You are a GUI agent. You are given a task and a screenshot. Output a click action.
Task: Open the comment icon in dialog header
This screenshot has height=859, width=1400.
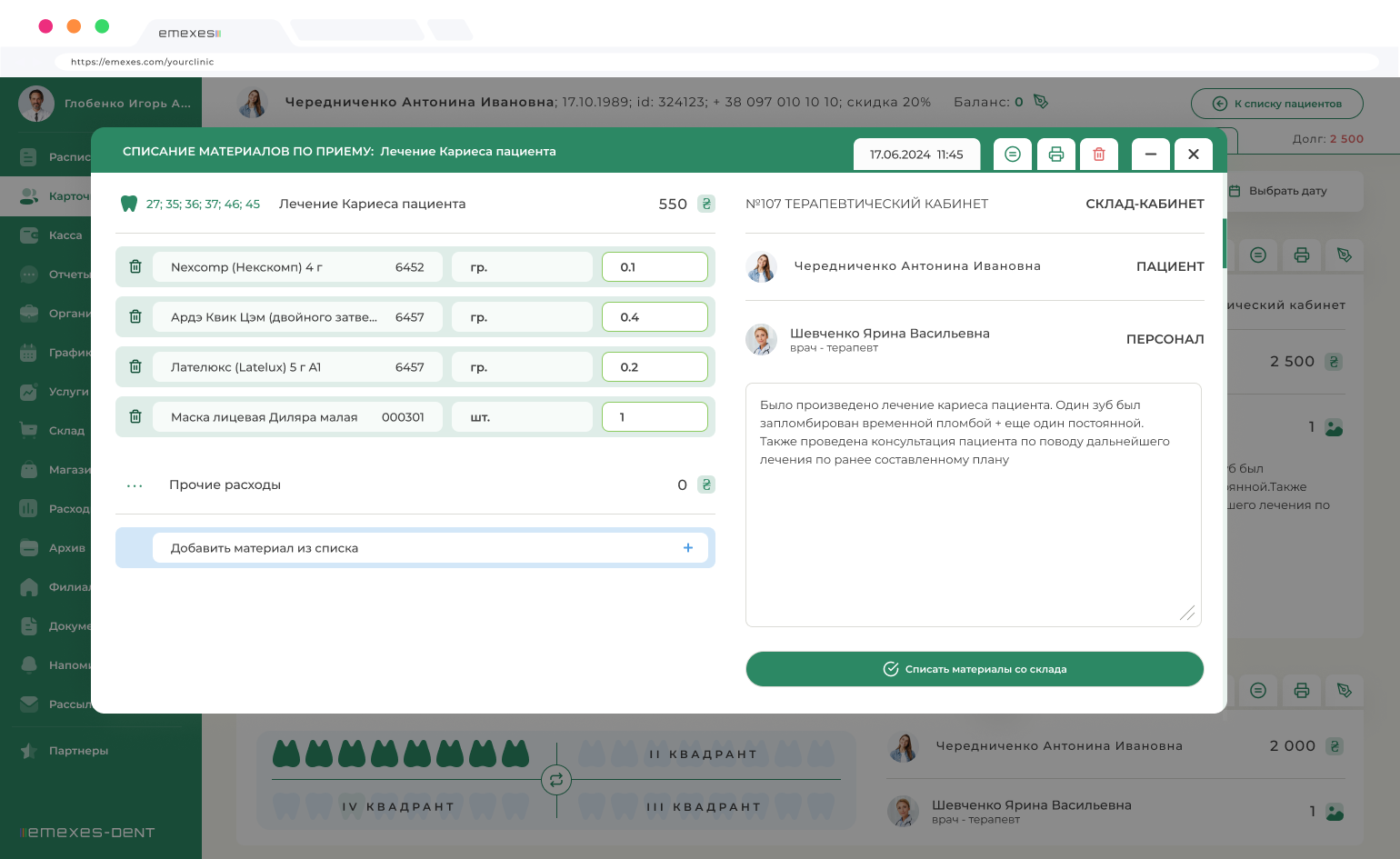coord(1013,155)
